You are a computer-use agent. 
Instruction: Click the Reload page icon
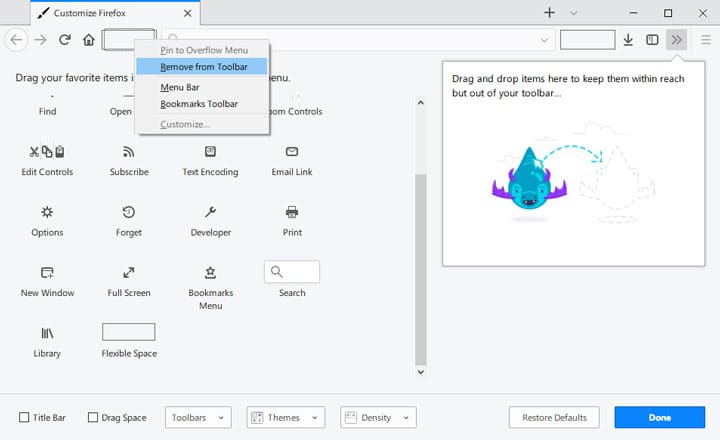click(65, 40)
